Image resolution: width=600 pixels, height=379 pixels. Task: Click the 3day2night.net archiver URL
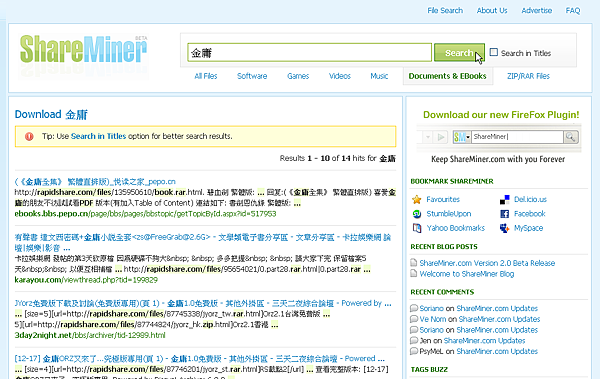click(90, 335)
